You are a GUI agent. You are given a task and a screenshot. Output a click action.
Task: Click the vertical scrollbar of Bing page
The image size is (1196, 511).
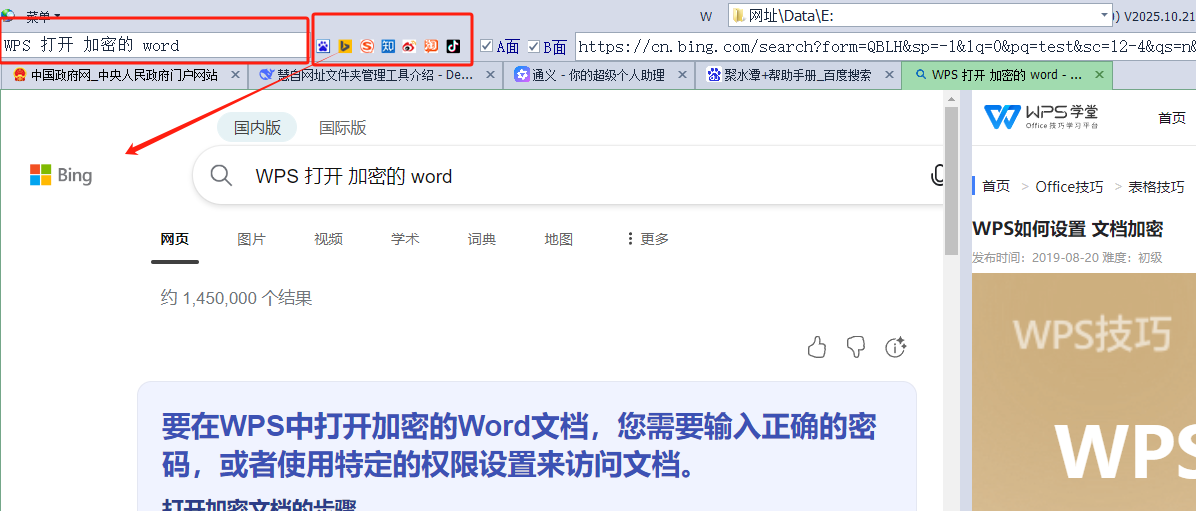(951, 180)
